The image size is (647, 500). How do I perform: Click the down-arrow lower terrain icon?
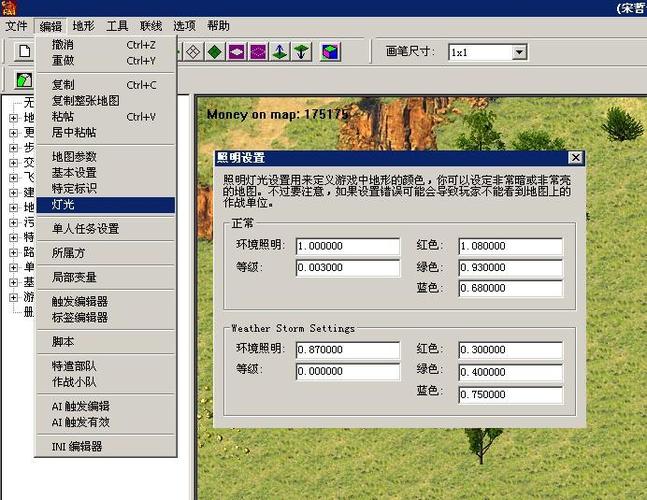301,51
